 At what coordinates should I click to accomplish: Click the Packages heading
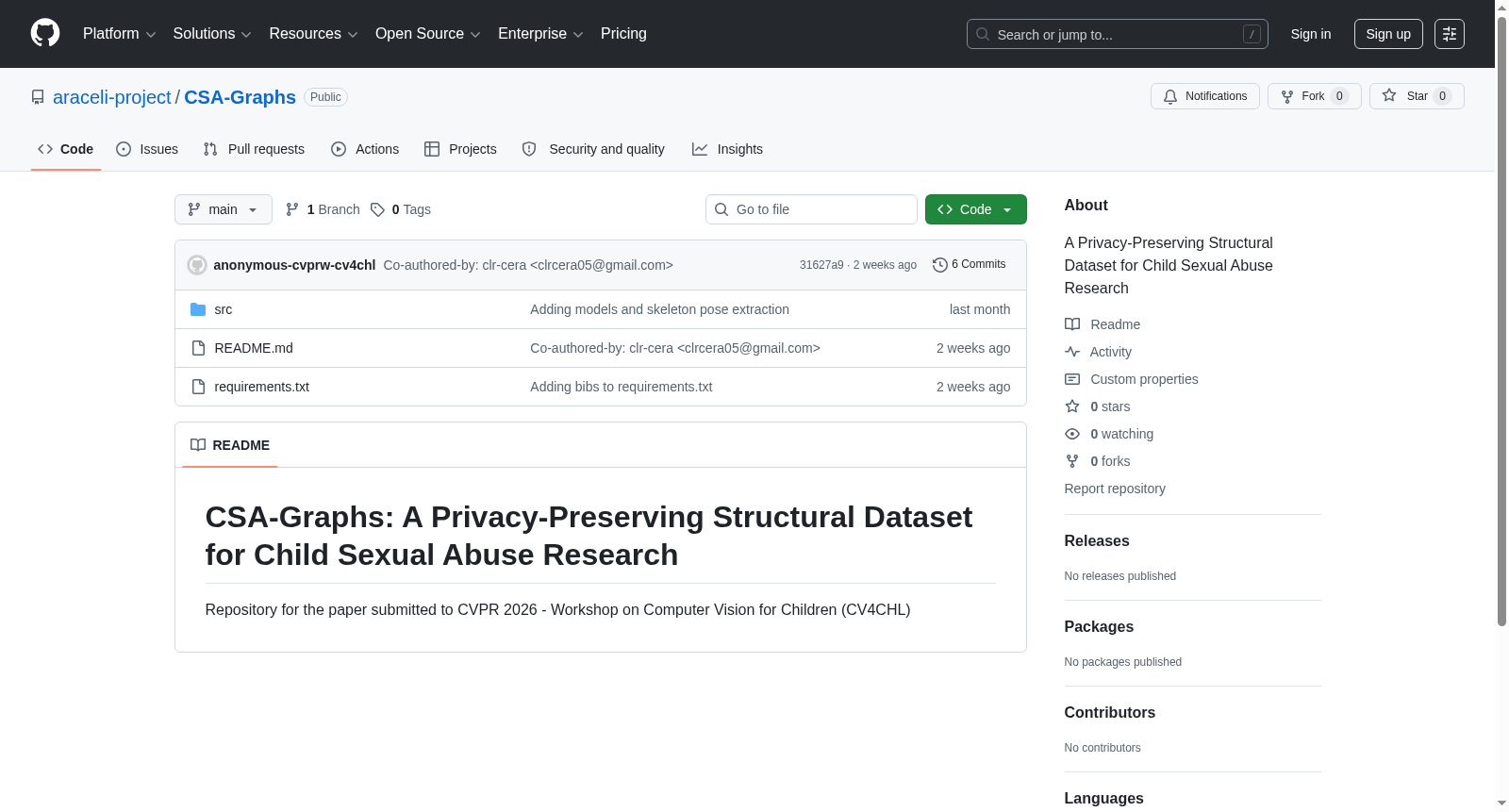click(1099, 627)
